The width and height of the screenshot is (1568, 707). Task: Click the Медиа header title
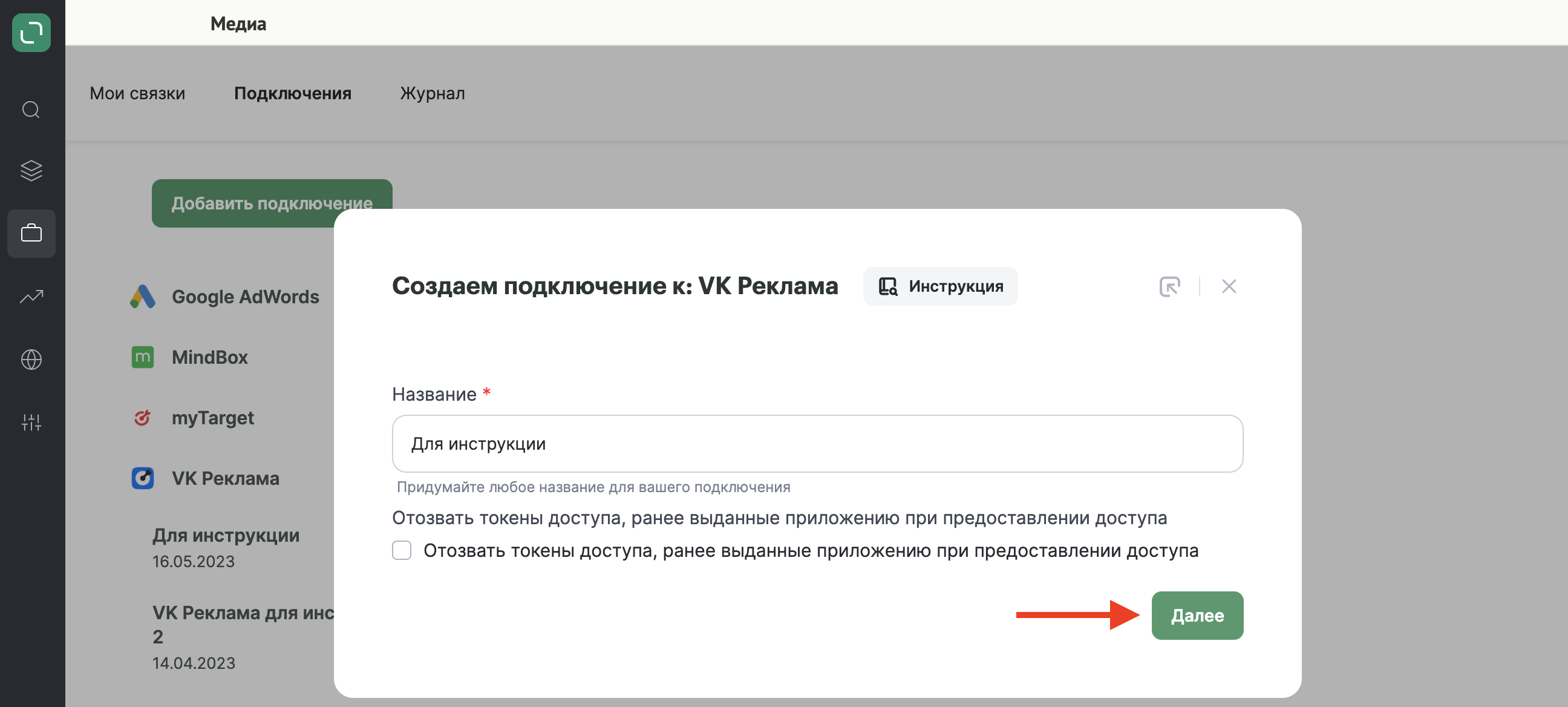tap(238, 24)
